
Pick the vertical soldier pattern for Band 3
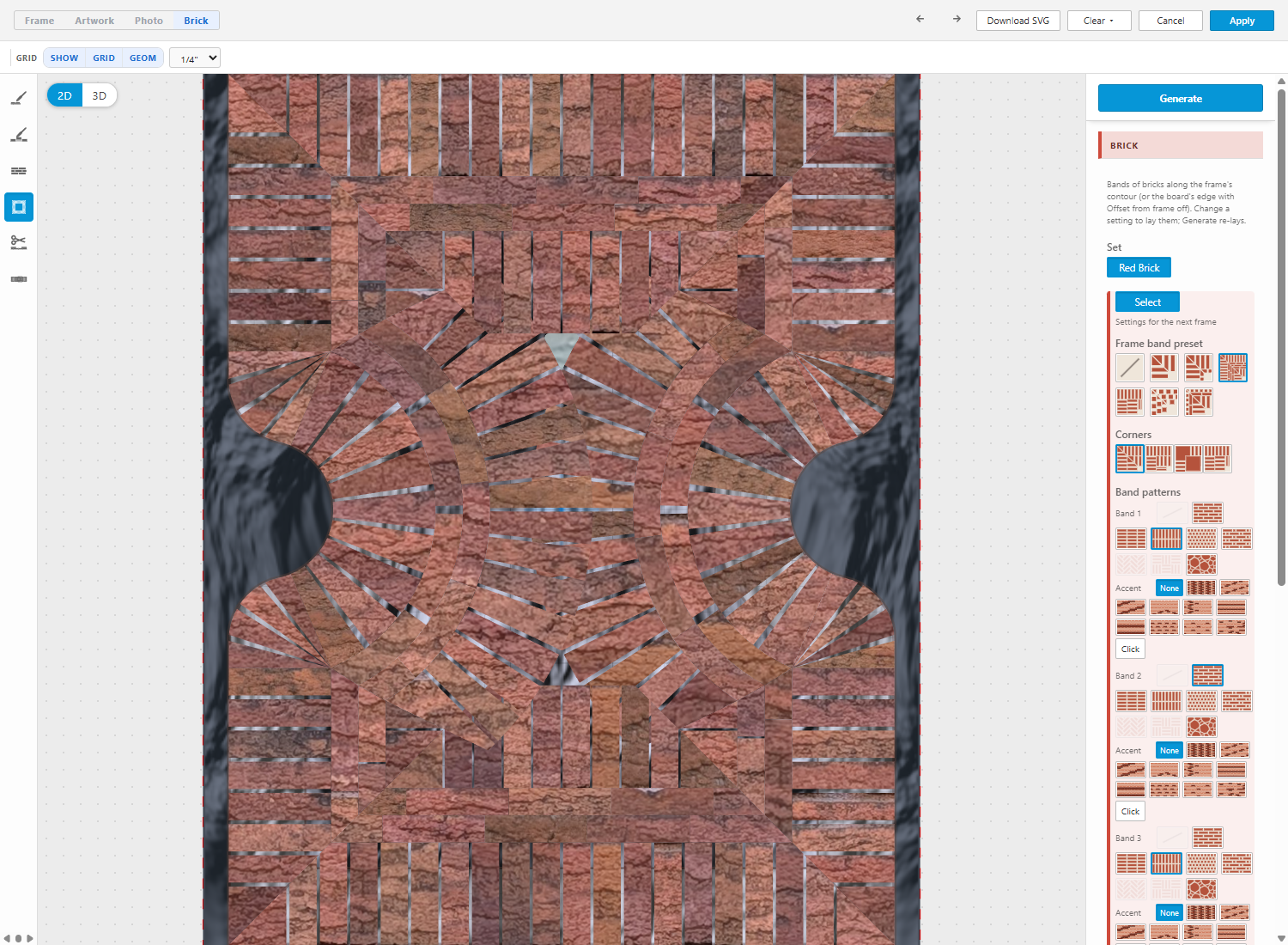point(1166,863)
